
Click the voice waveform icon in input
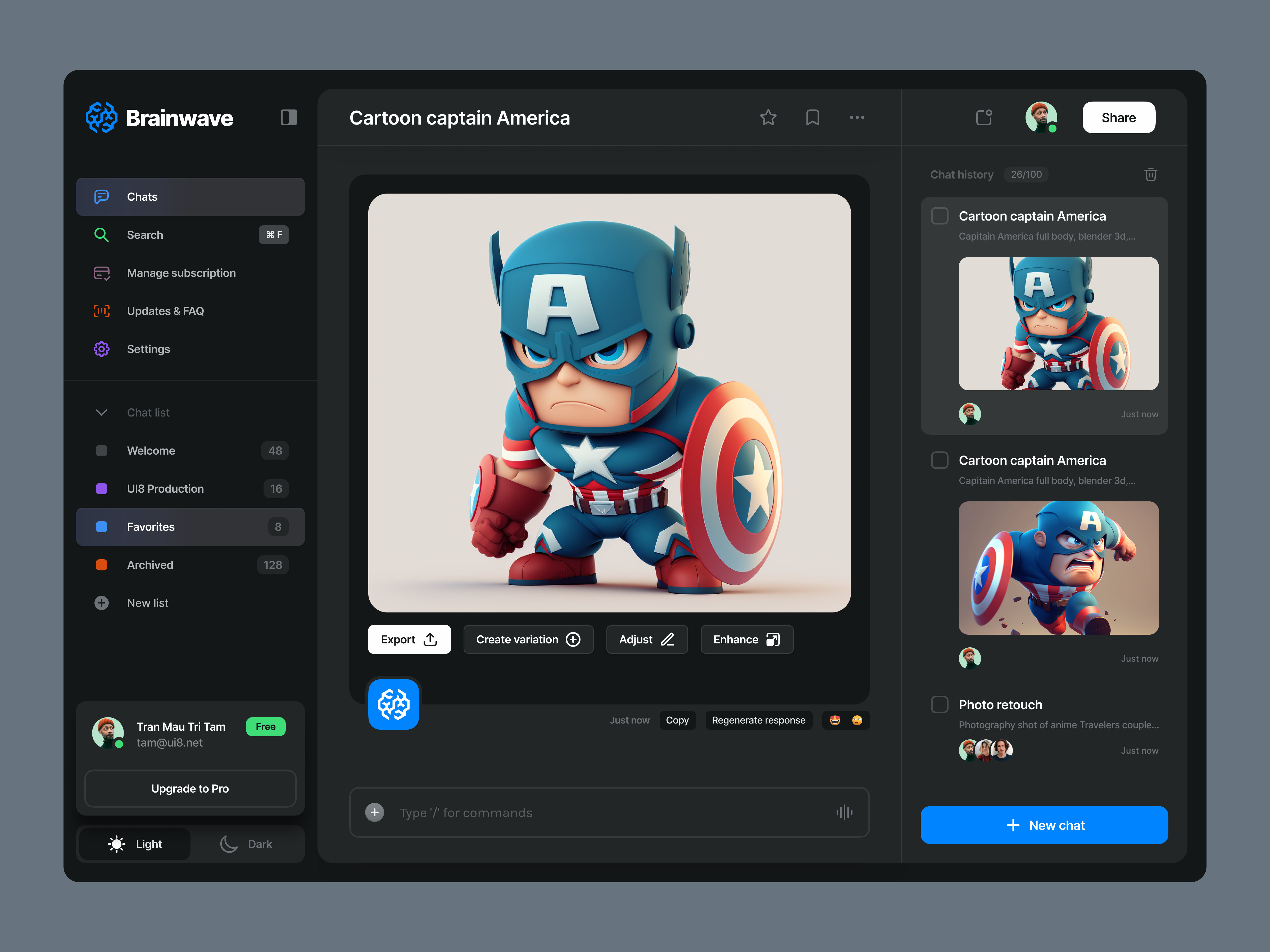point(844,812)
